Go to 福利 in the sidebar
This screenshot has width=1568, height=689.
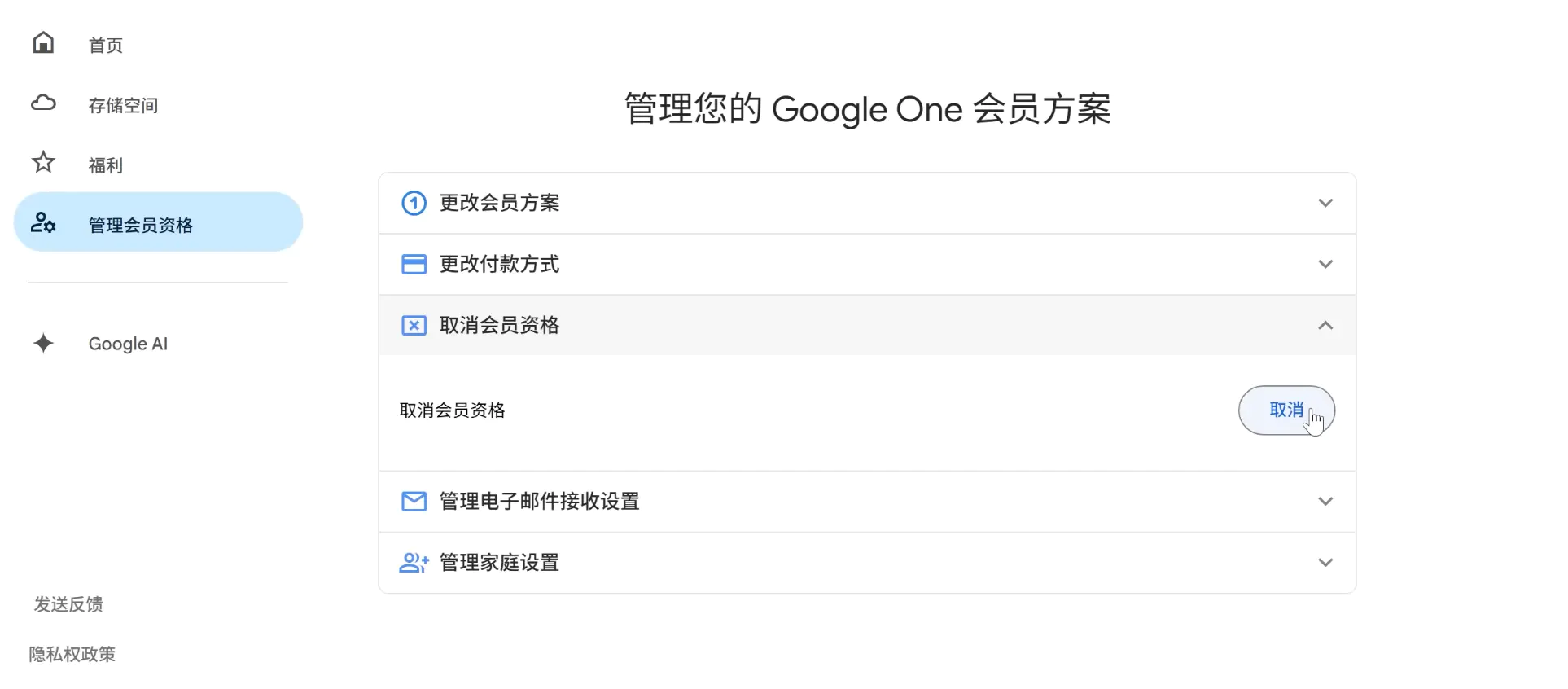click(106, 165)
